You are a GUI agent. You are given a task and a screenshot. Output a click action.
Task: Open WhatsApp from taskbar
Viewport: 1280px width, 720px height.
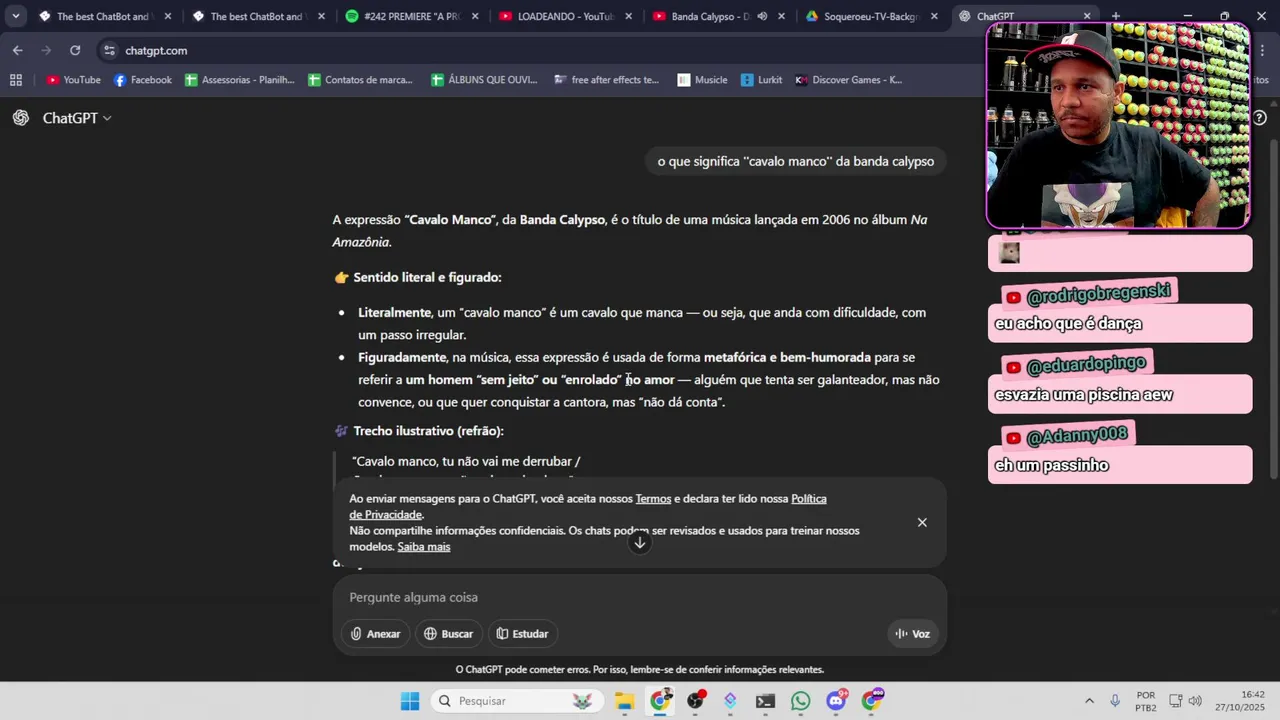(x=800, y=701)
